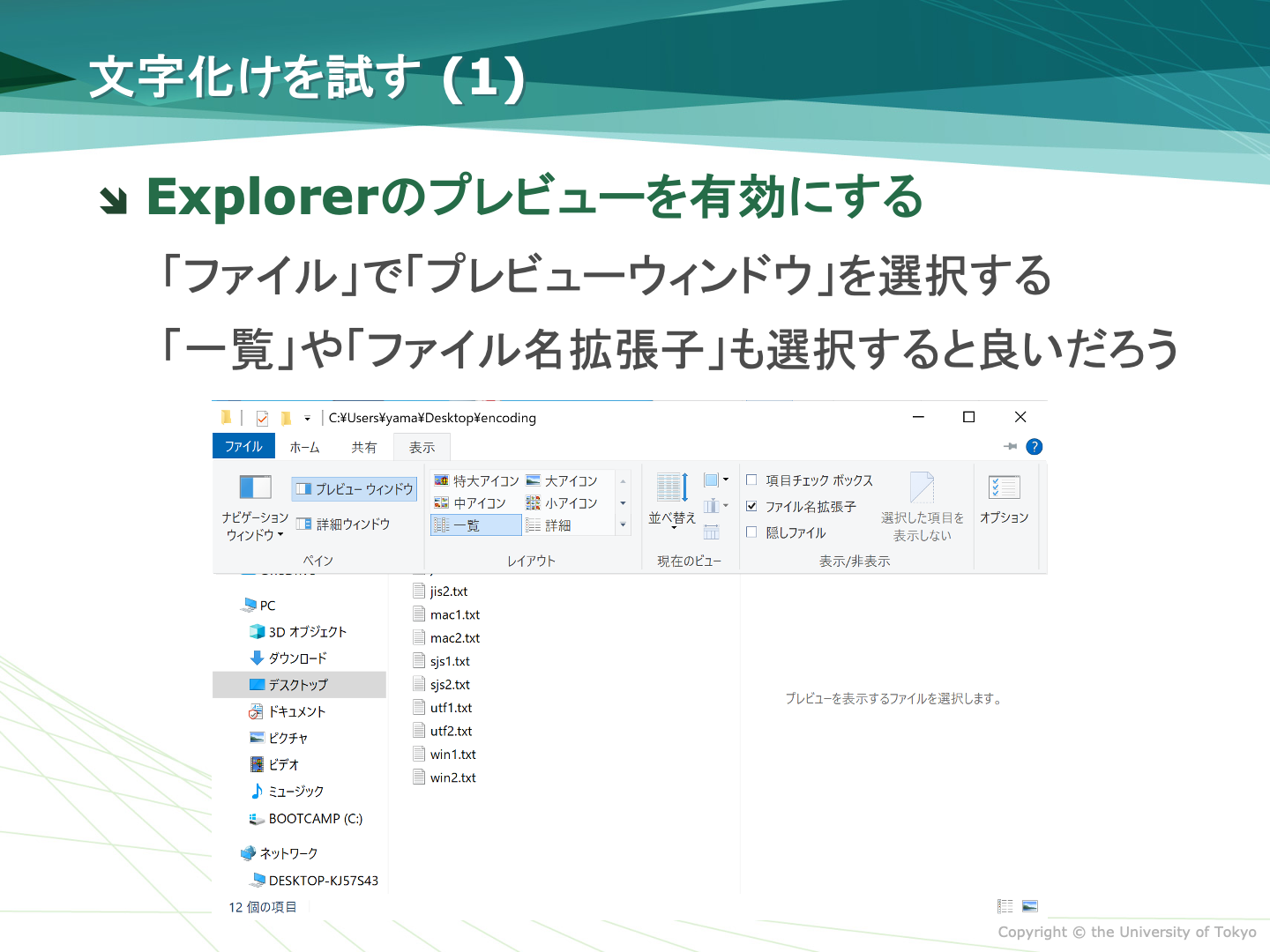Uncheck the ファイル名拡張子 checkbox

coord(751,506)
